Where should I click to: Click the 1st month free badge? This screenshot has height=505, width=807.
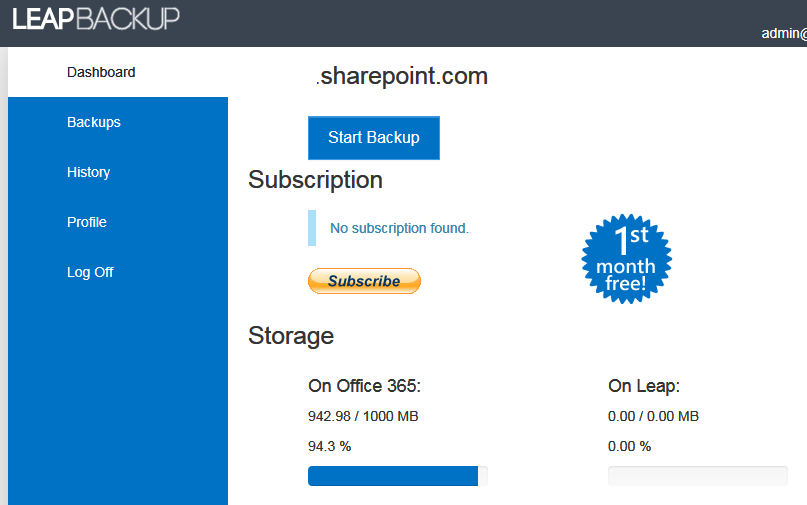tap(626, 259)
